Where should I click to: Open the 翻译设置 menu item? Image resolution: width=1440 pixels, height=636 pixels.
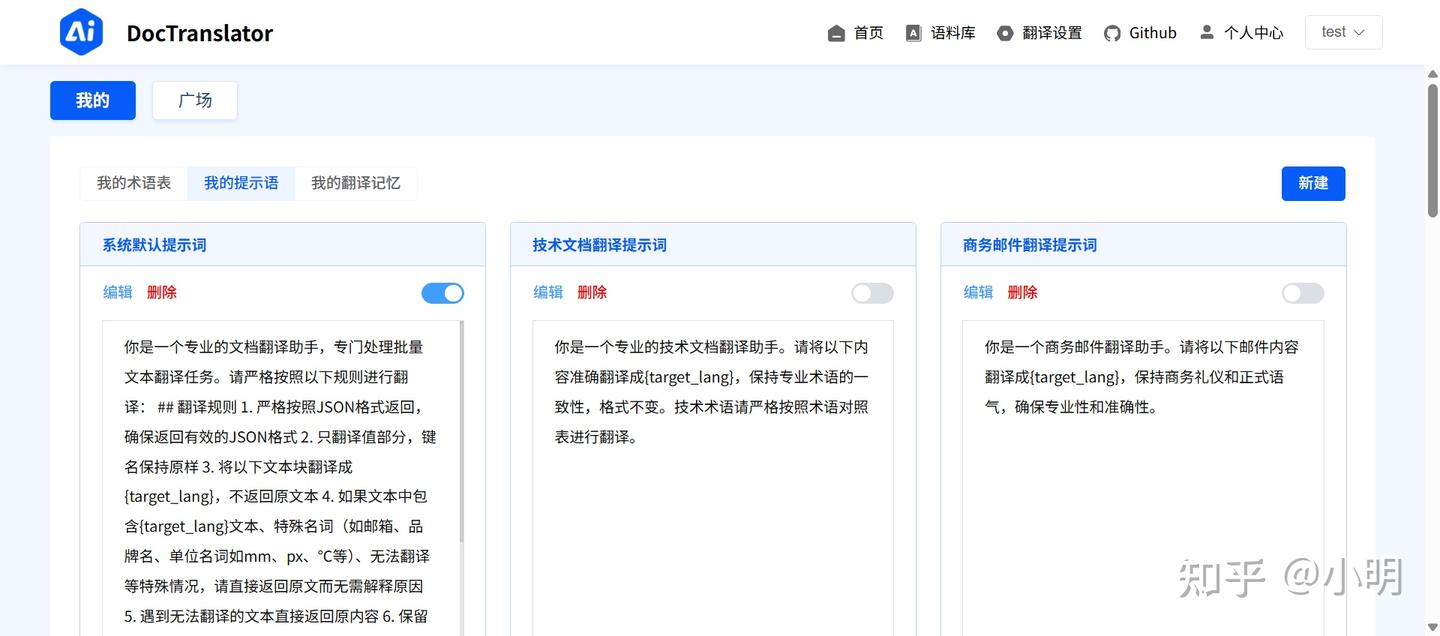pos(1052,33)
